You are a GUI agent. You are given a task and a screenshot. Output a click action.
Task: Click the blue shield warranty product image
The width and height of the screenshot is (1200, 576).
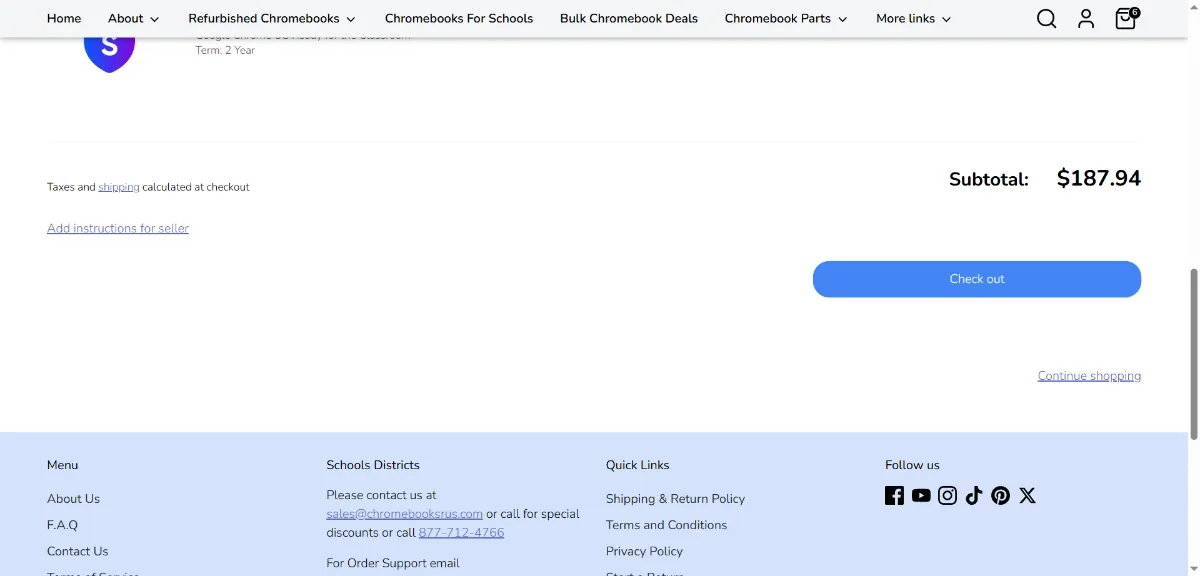[109, 55]
